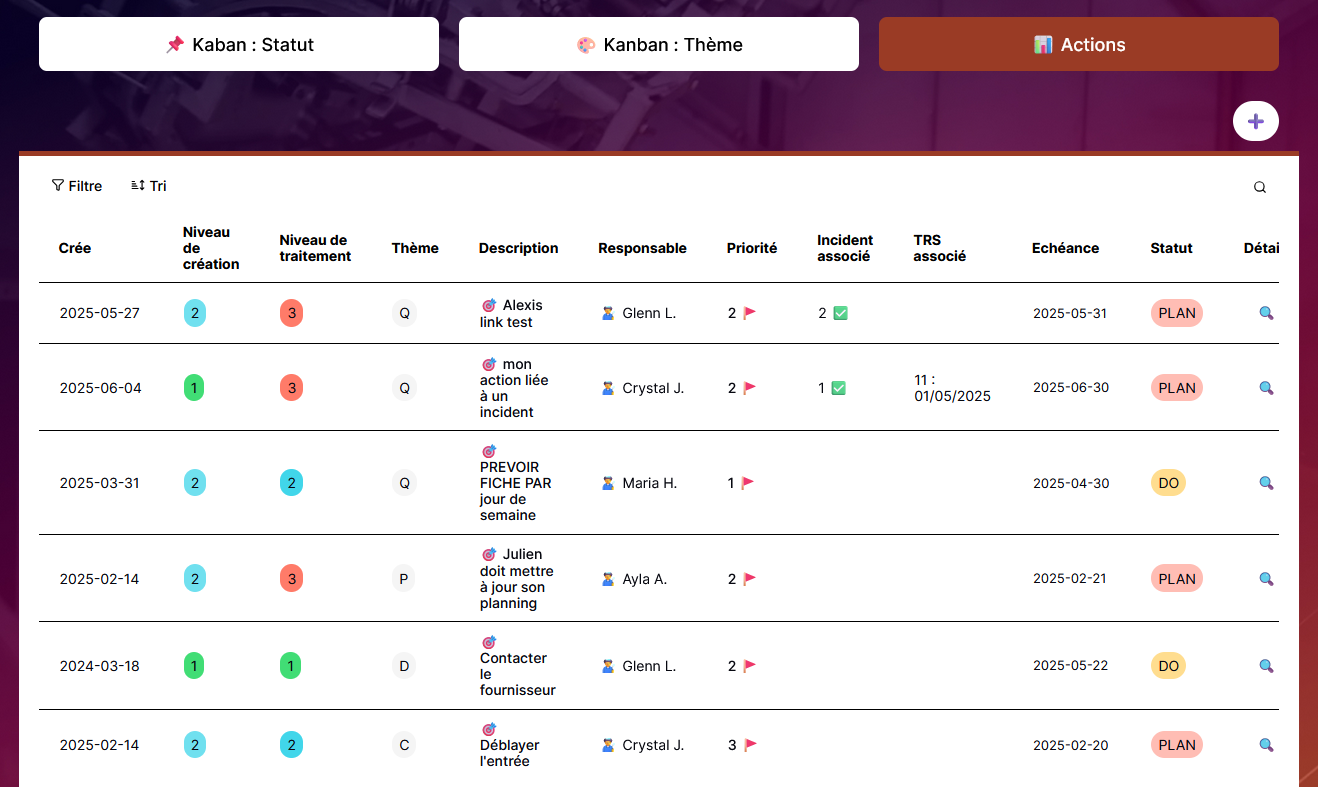Viewport: 1318px width, 787px height.
Task: Click target icon above PREVOIR FICHE PAR
Action: pos(489,451)
